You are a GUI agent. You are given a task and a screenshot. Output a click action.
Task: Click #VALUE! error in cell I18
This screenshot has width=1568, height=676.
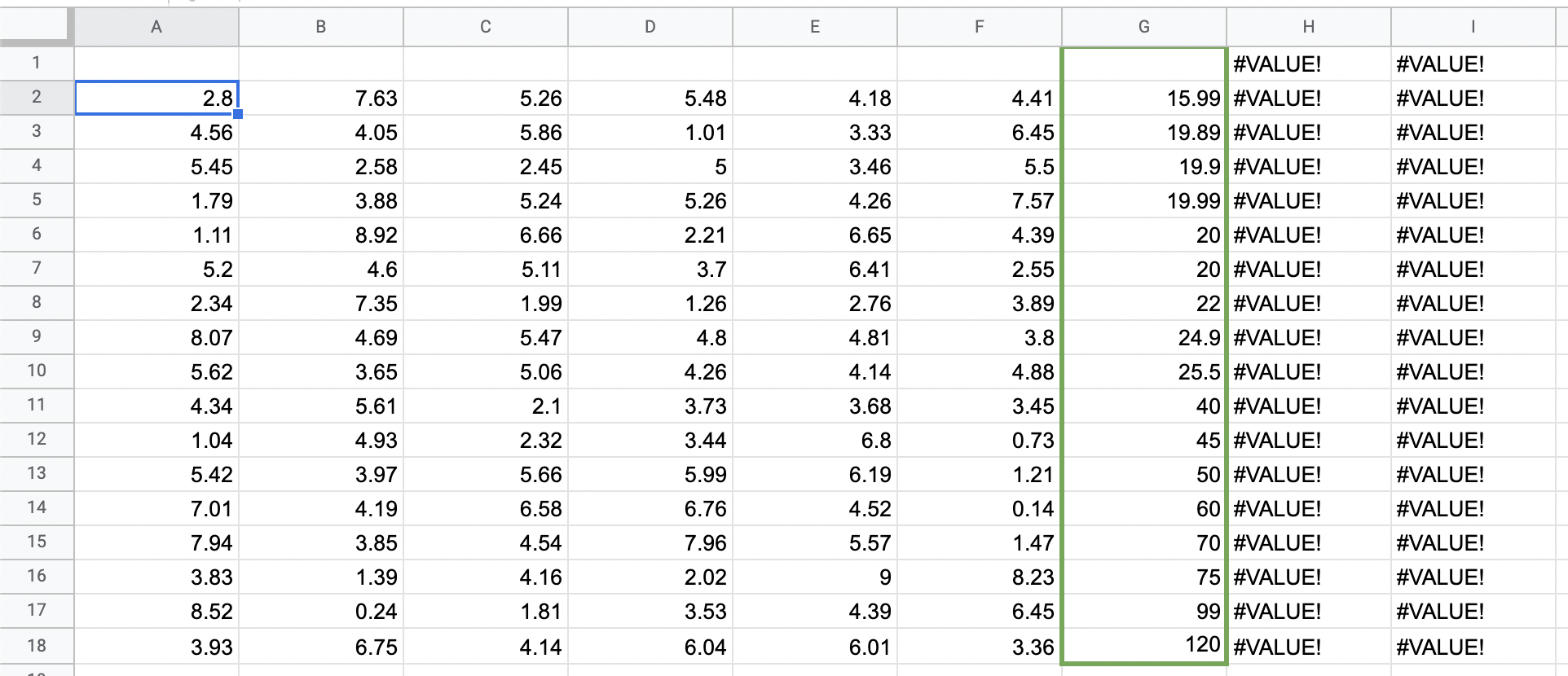[1473, 645]
